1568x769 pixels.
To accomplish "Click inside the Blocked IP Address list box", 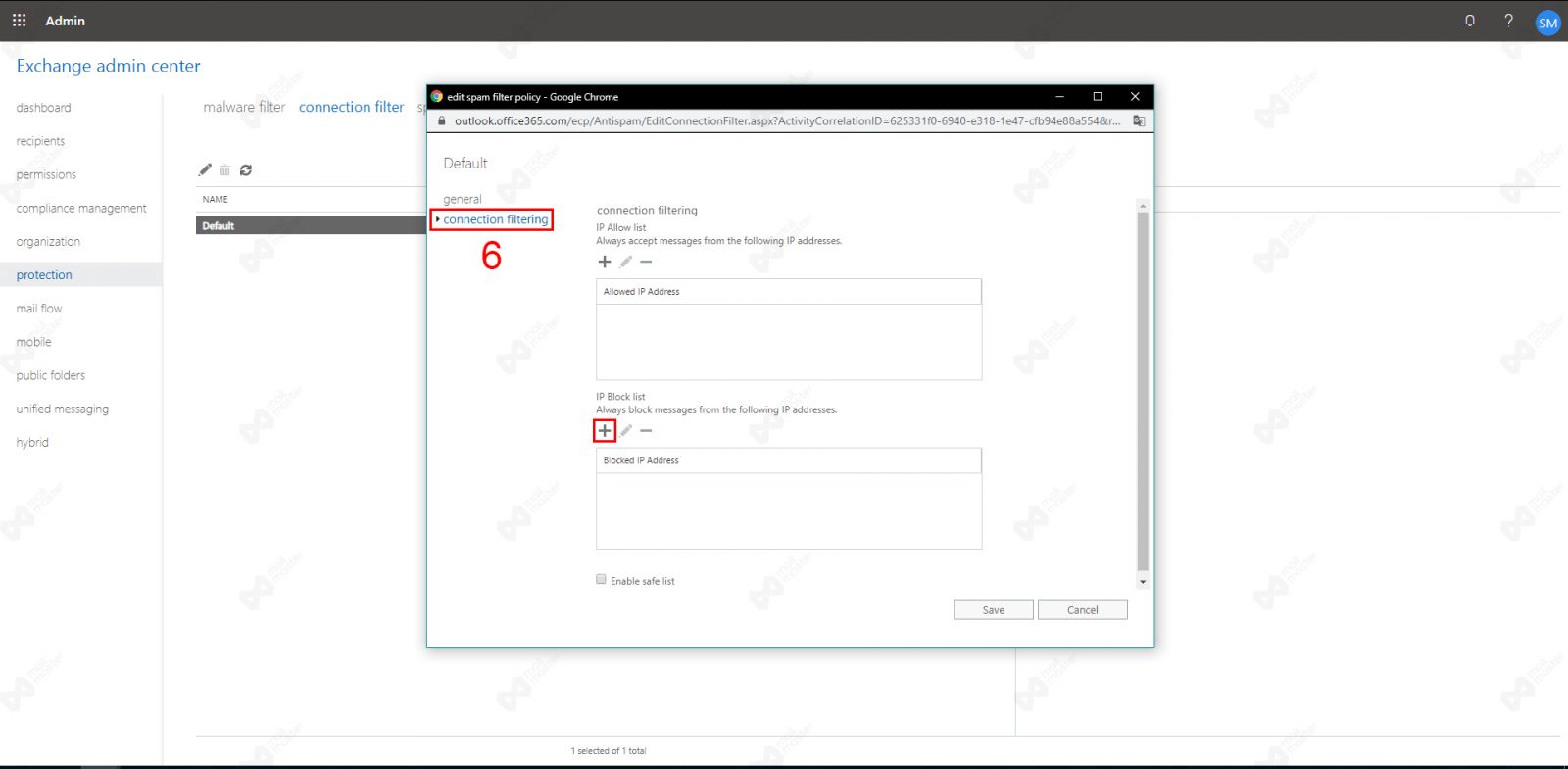I will [788, 510].
